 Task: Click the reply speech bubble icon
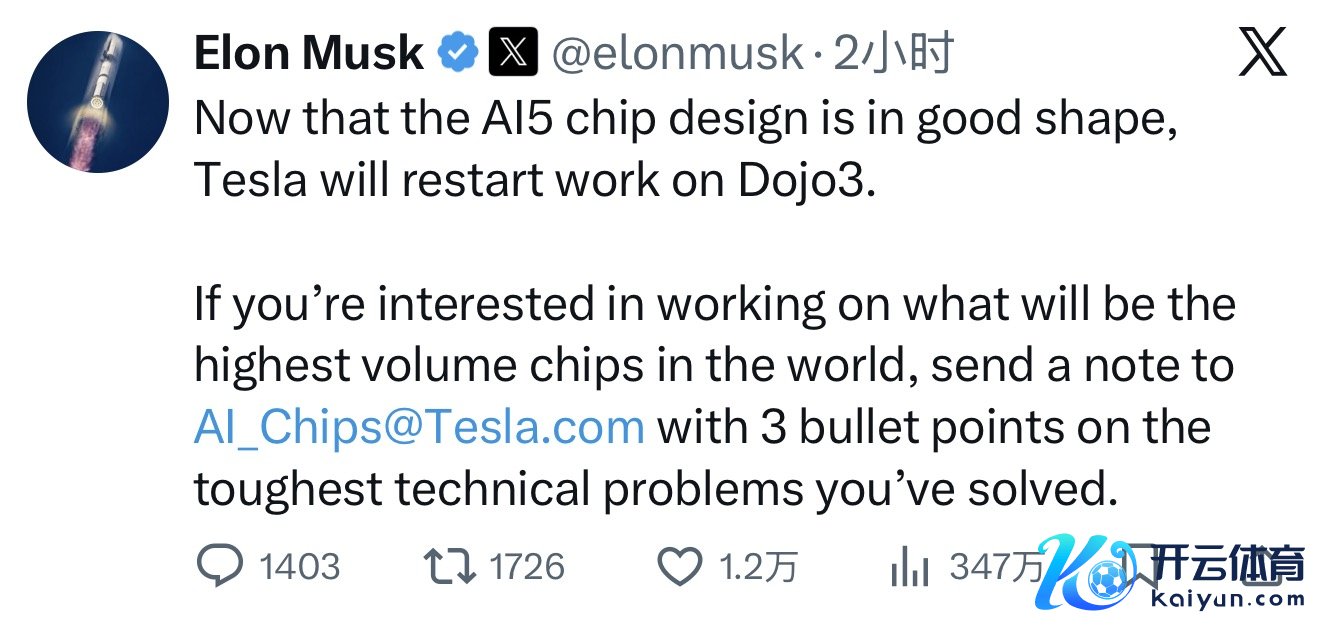point(219,567)
